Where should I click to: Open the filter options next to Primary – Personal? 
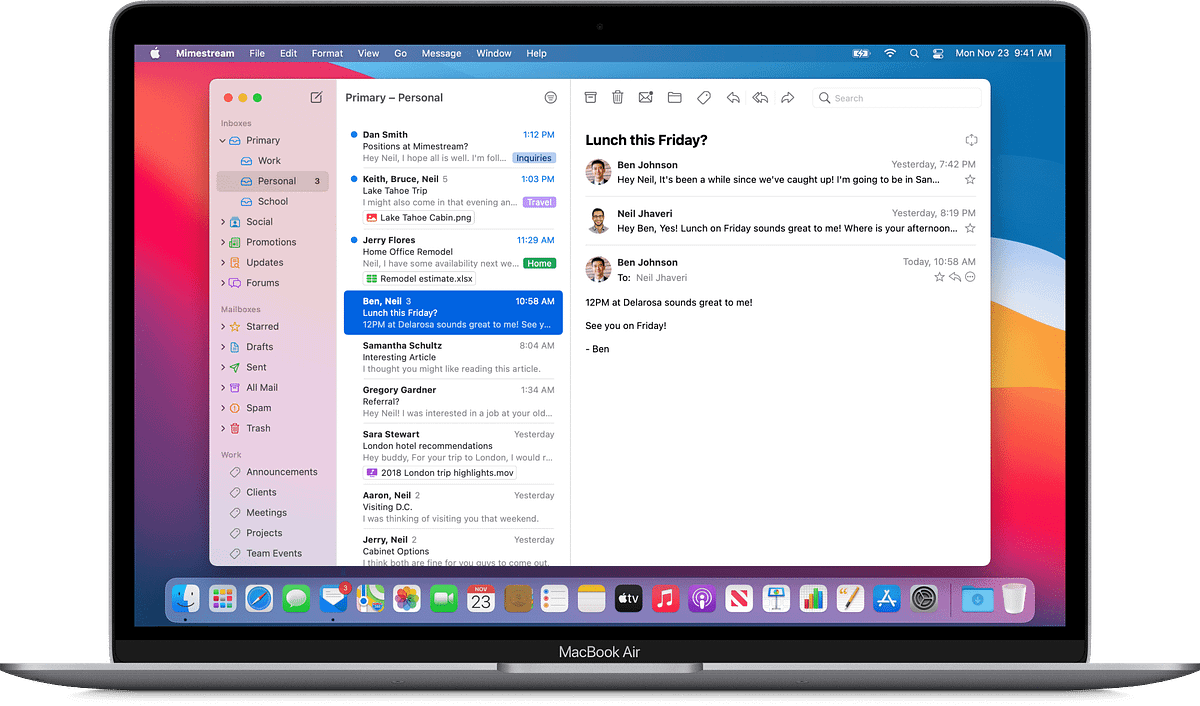[x=550, y=97]
